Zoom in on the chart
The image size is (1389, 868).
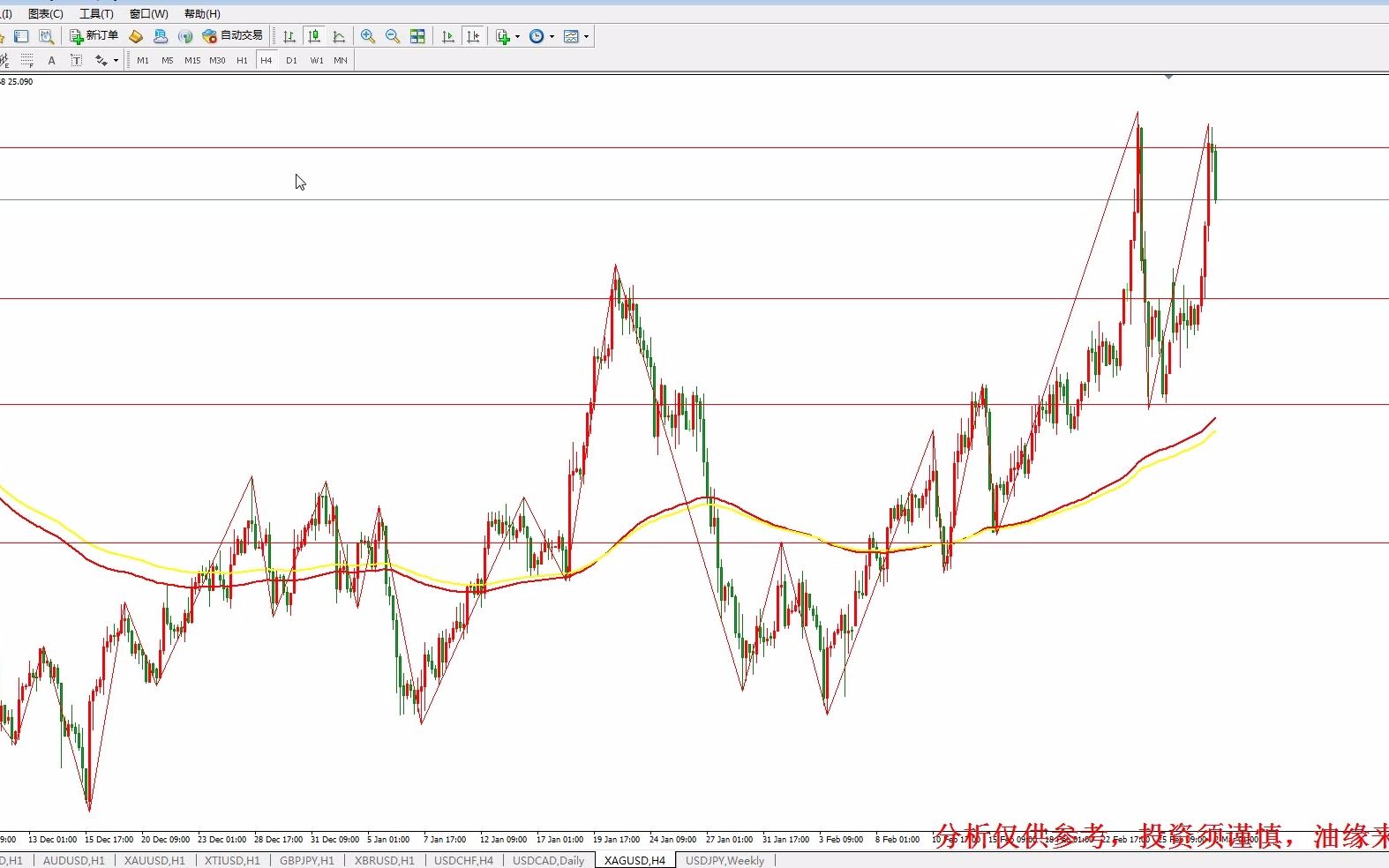click(368, 36)
